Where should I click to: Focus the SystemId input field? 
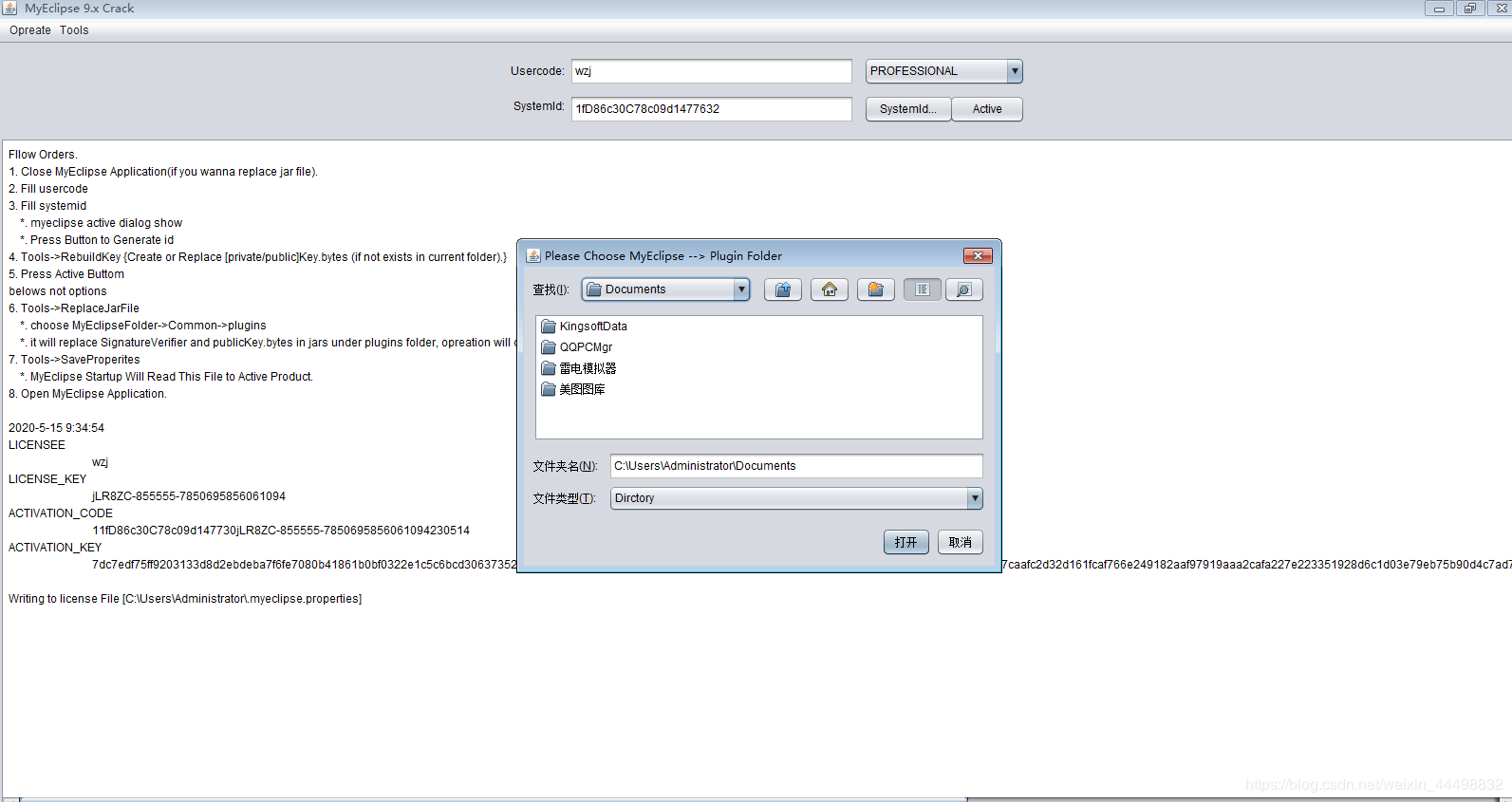(712, 109)
